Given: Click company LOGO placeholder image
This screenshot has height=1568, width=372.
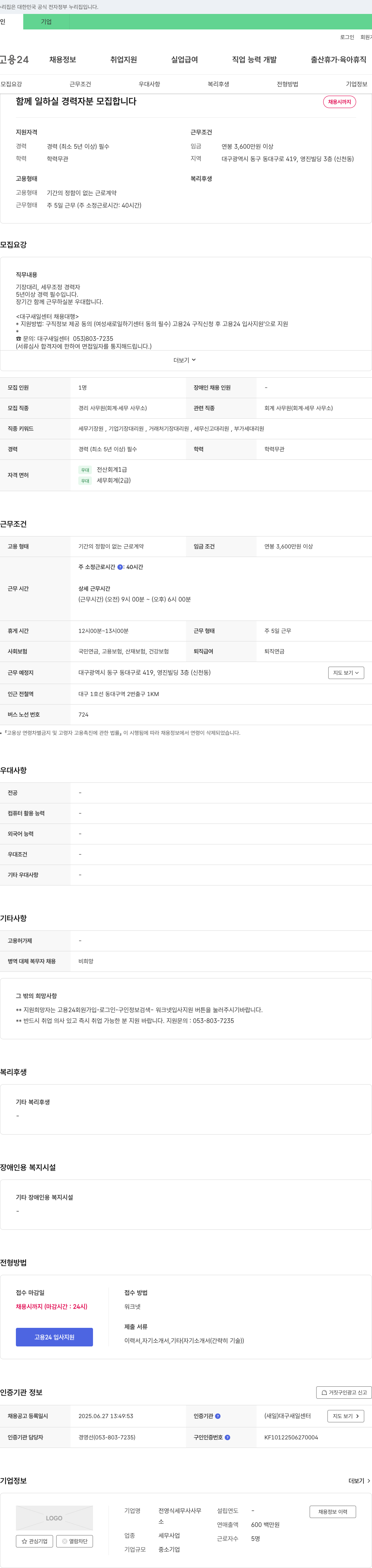Looking at the screenshot, I should pyautogui.click(x=54, y=1518).
